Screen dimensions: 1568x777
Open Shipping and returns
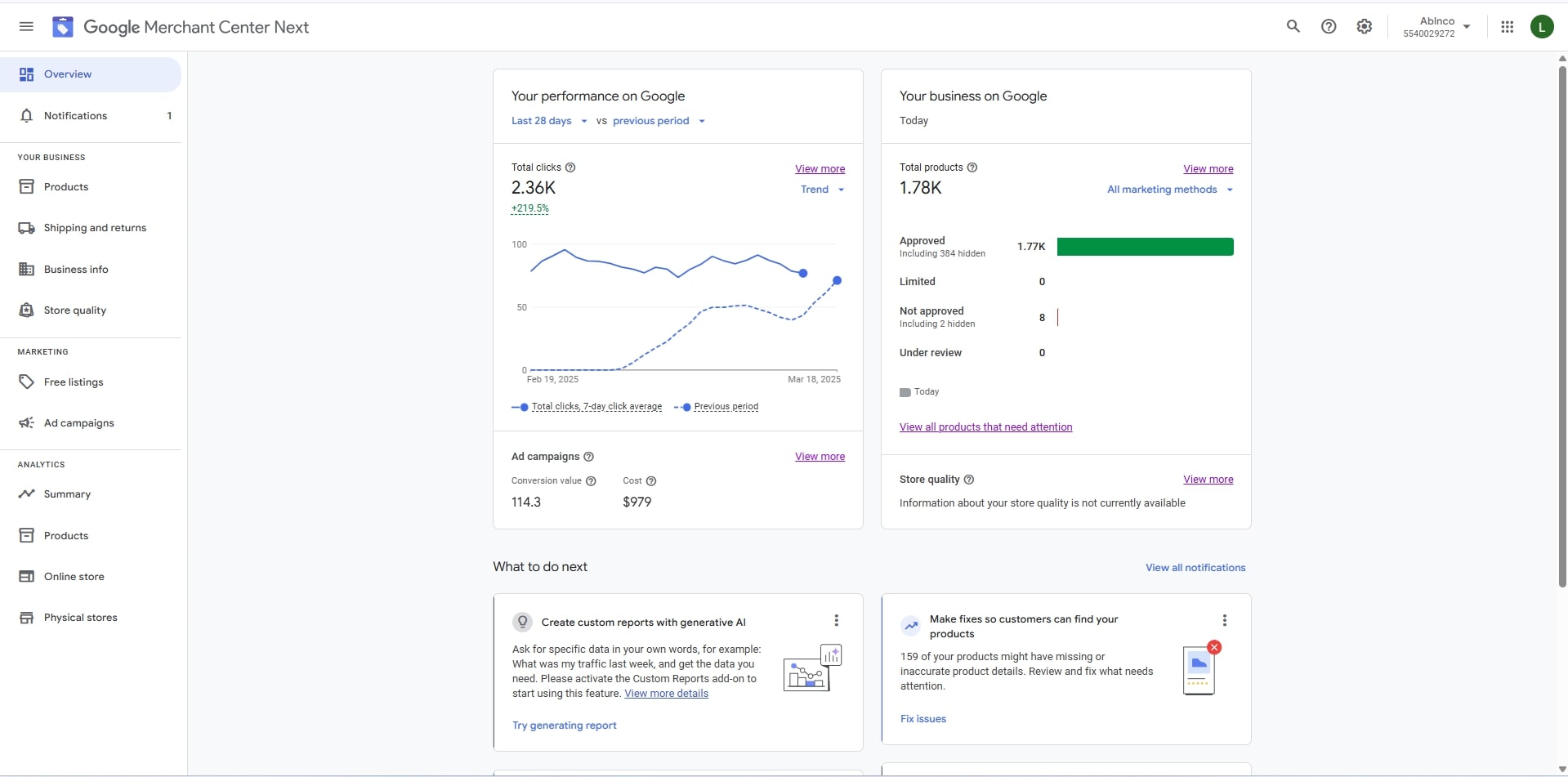pyautogui.click(x=91, y=228)
